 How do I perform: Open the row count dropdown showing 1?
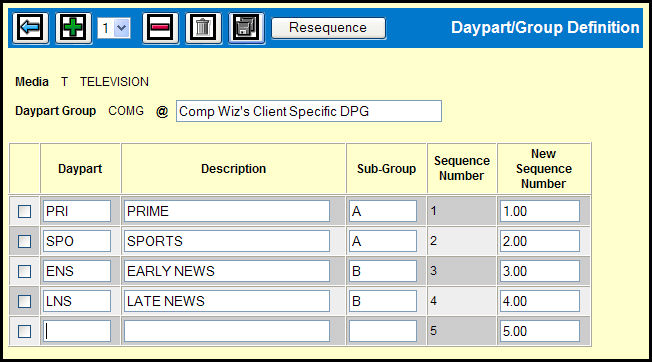point(114,28)
